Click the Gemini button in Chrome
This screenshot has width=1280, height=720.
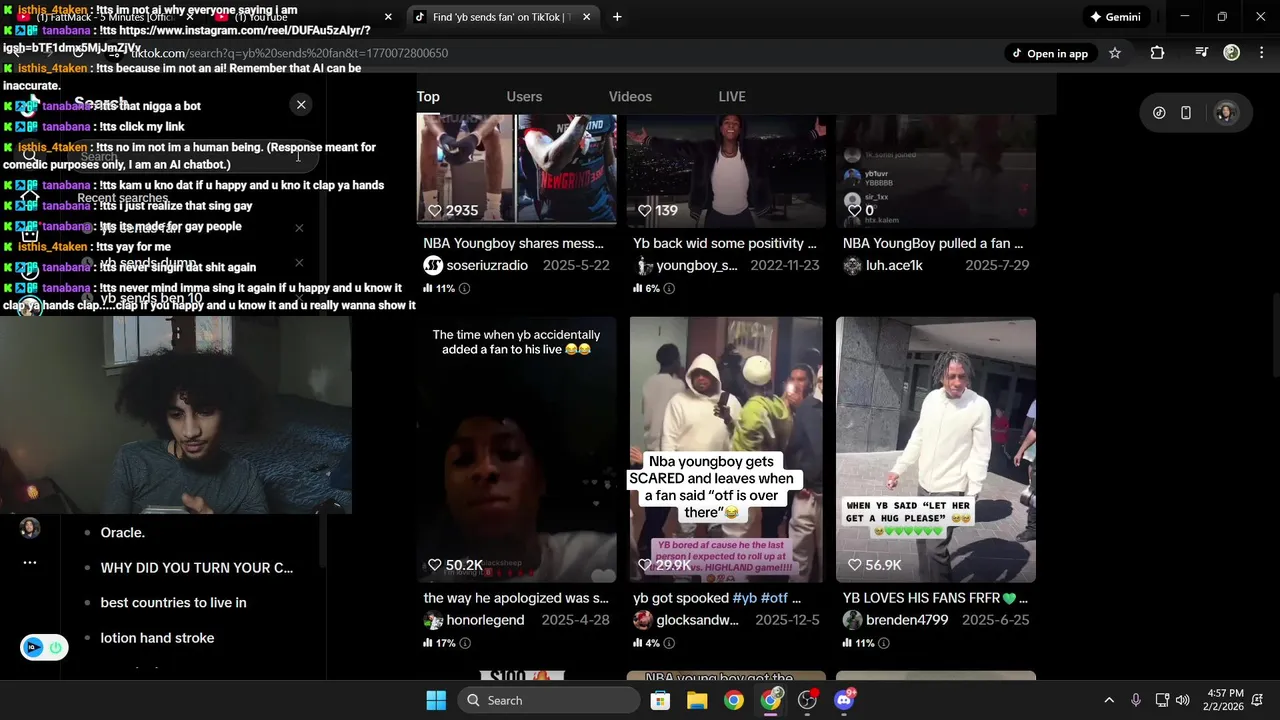pyautogui.click(x=1115, y=17)
